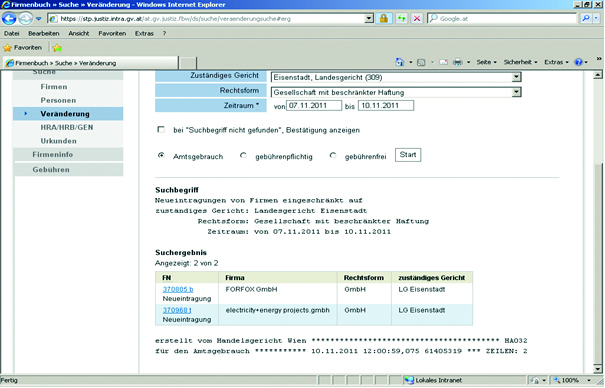605x388 pixels.
Task: Click the Zeitraum 'bis' date field
Action: [386, 106]
